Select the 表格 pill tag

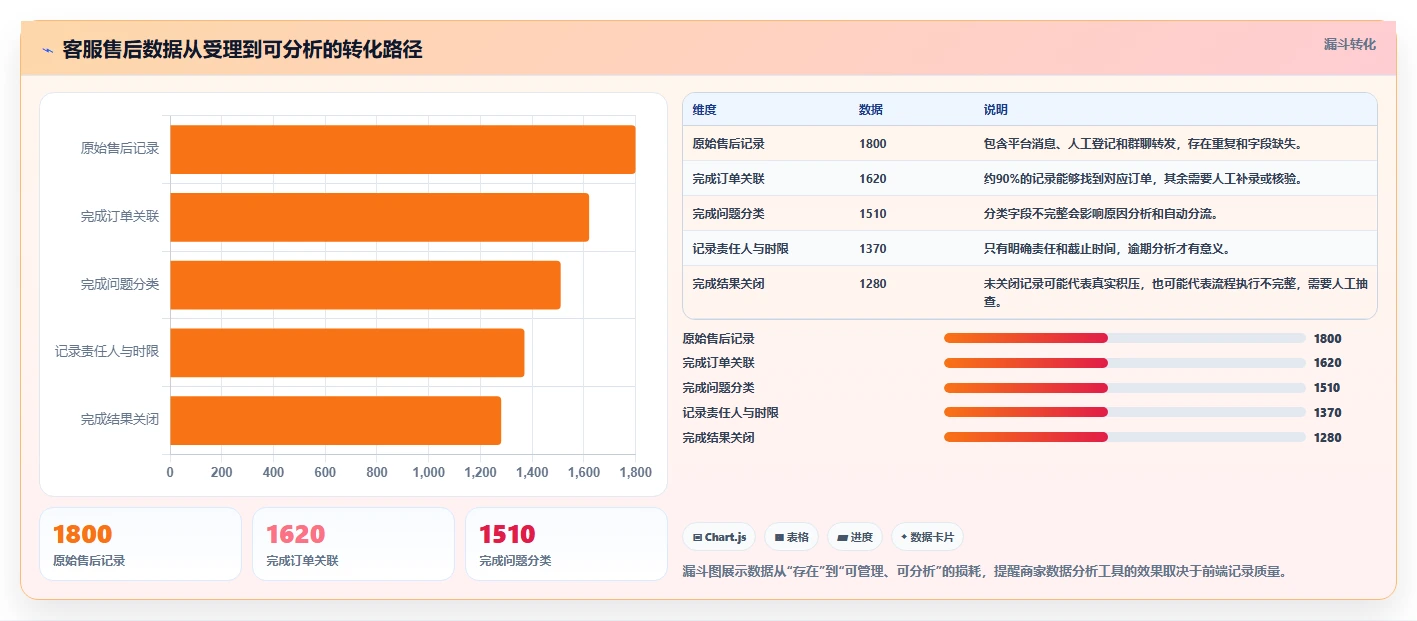coord(791,537)
